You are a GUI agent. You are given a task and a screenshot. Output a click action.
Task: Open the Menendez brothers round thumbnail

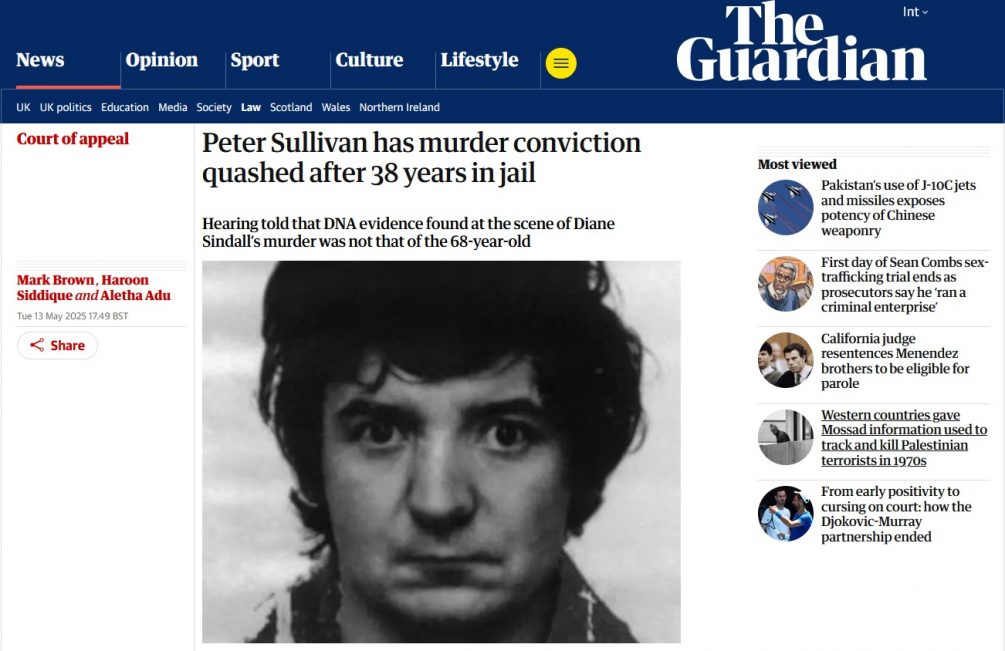785,360
